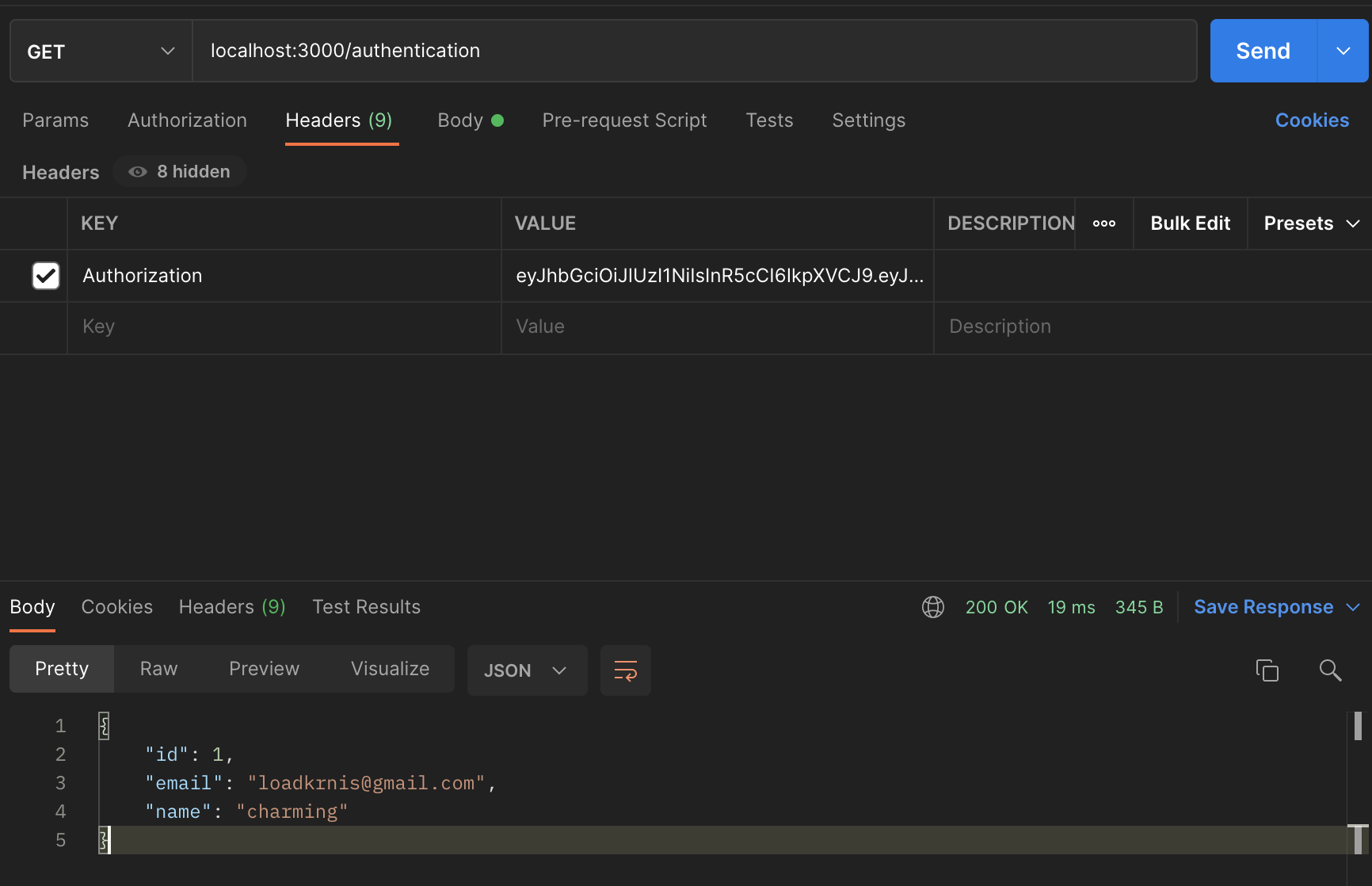Click the DESCRIPTION column header
The image size is (1372, 886).
(1011, 223)
